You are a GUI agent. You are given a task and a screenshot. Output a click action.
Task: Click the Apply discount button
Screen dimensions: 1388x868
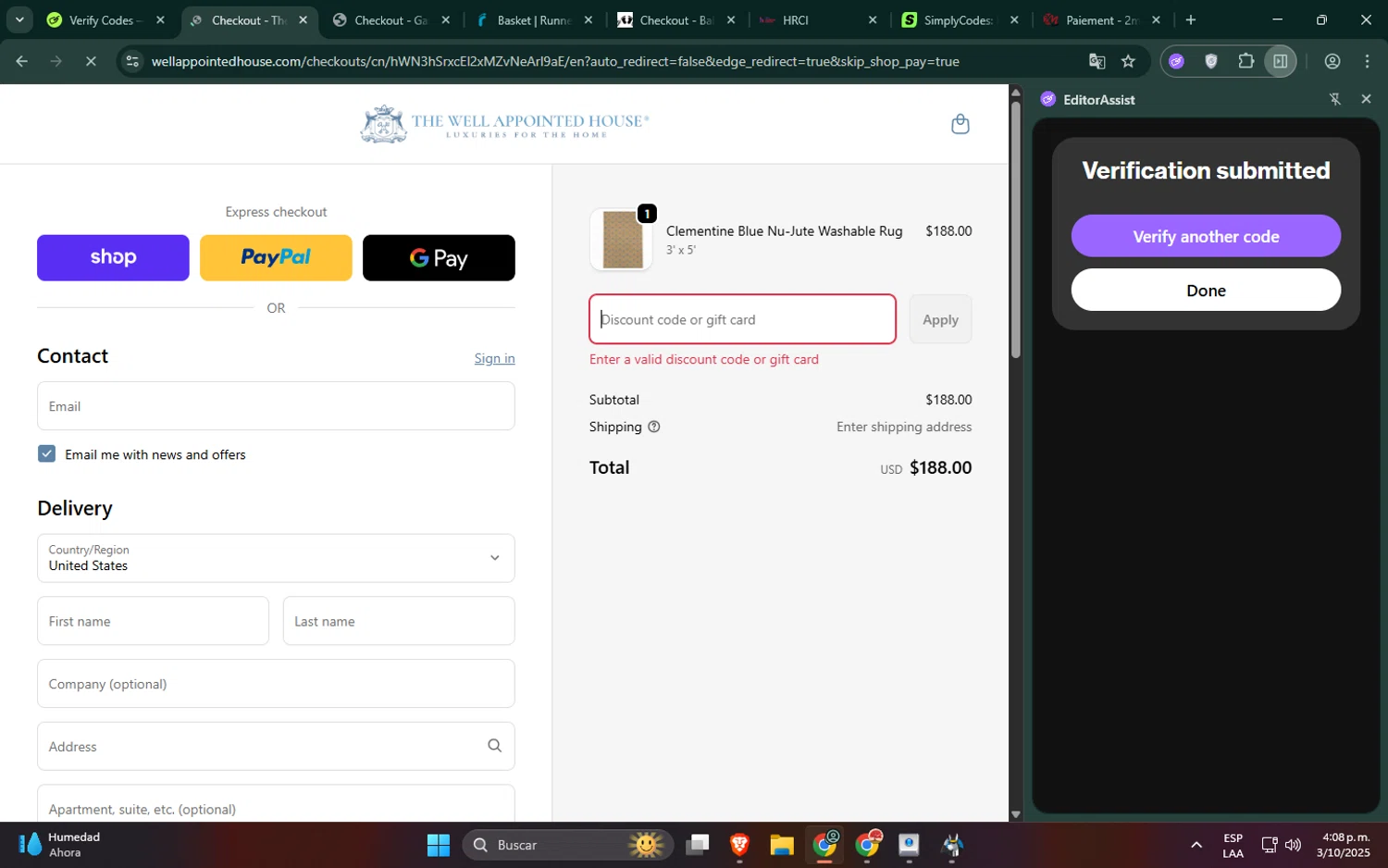tap(940, 319)
